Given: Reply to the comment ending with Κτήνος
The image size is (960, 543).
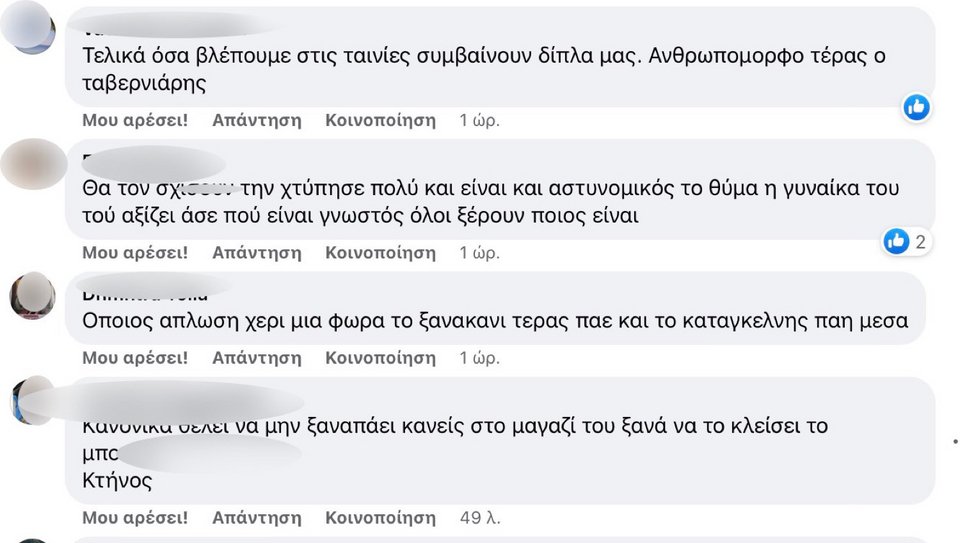Looking at the screenshot, I should pyautogui.click(x=257, y=518).
